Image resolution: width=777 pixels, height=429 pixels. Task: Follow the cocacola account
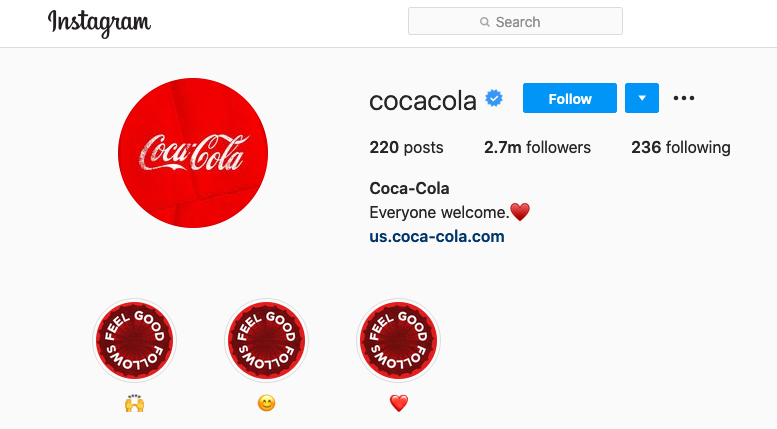[x=570, y=98]
